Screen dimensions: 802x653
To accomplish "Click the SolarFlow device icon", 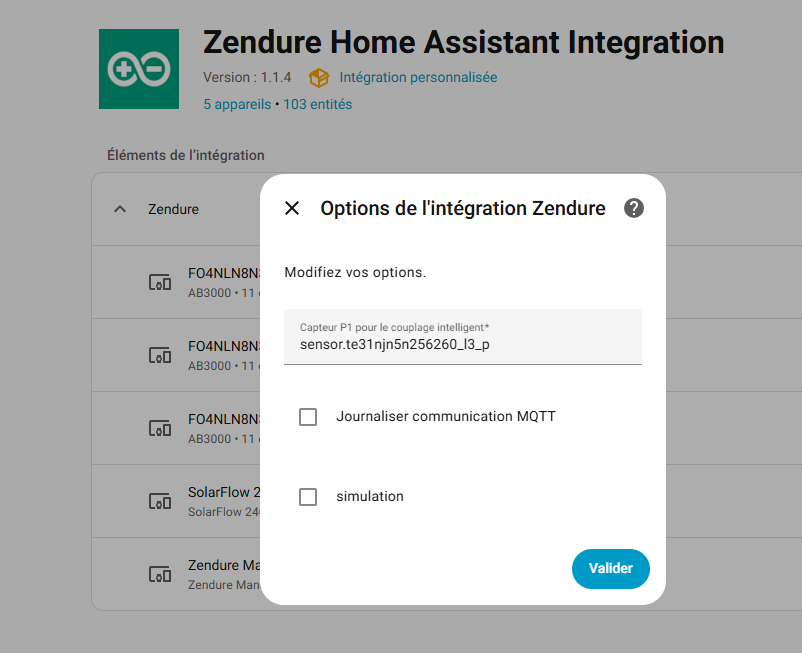I will 160,501.
